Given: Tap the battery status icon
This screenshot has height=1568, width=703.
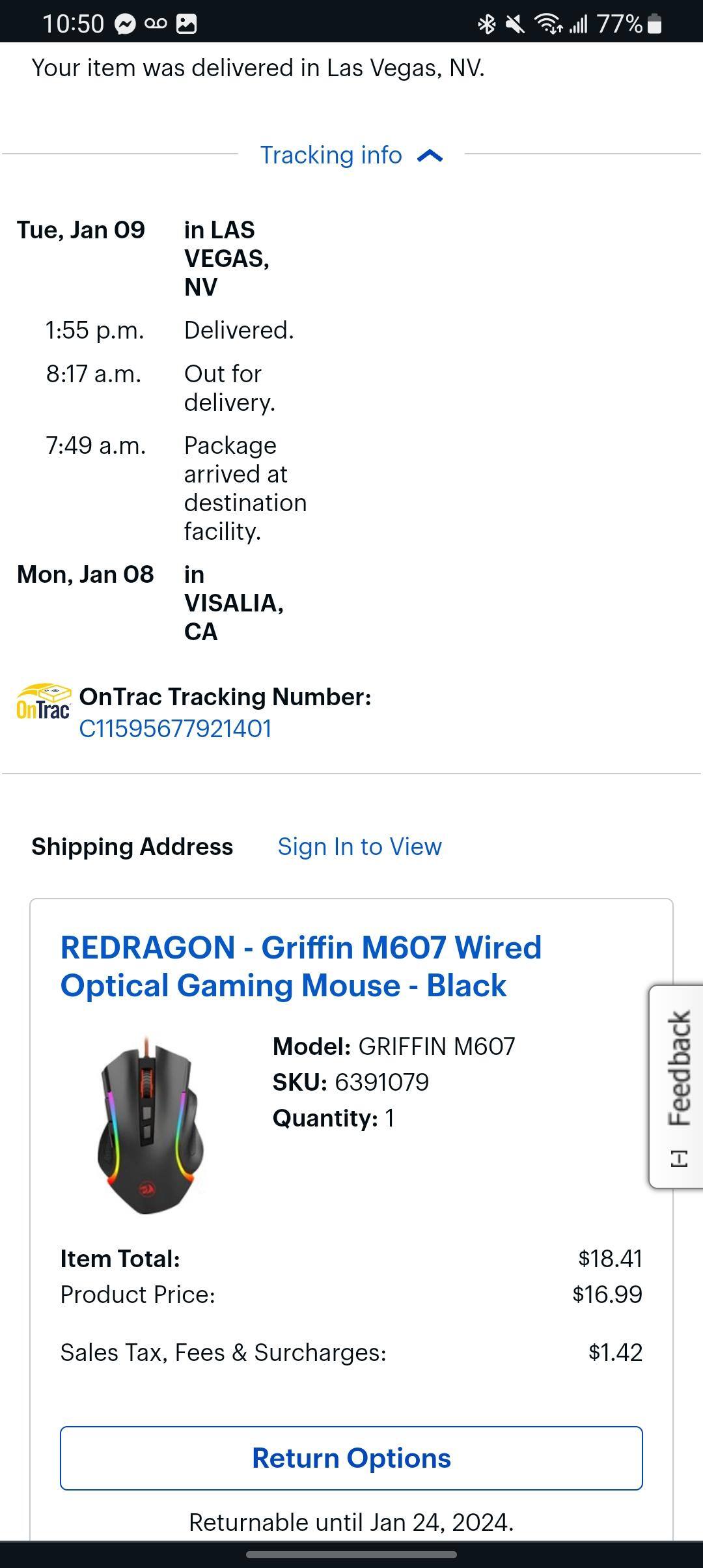Looking at the screenshot, I should pos(655,24).
